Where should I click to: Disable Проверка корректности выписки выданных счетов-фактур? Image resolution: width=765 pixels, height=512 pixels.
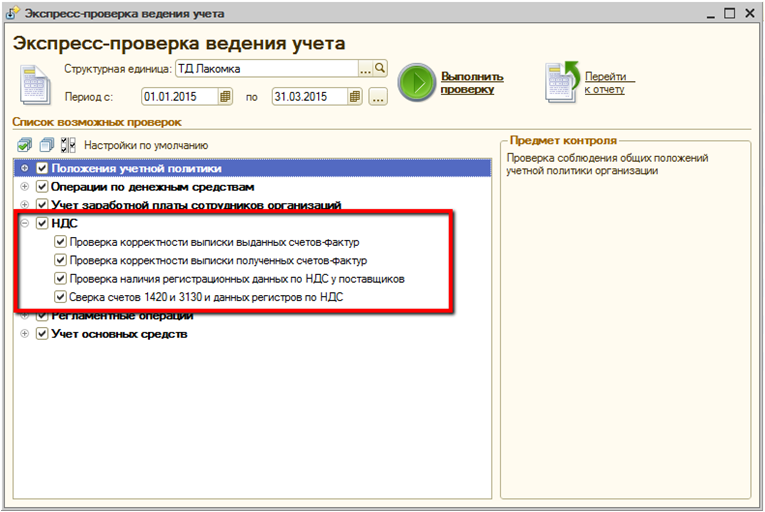pos(61,242)
